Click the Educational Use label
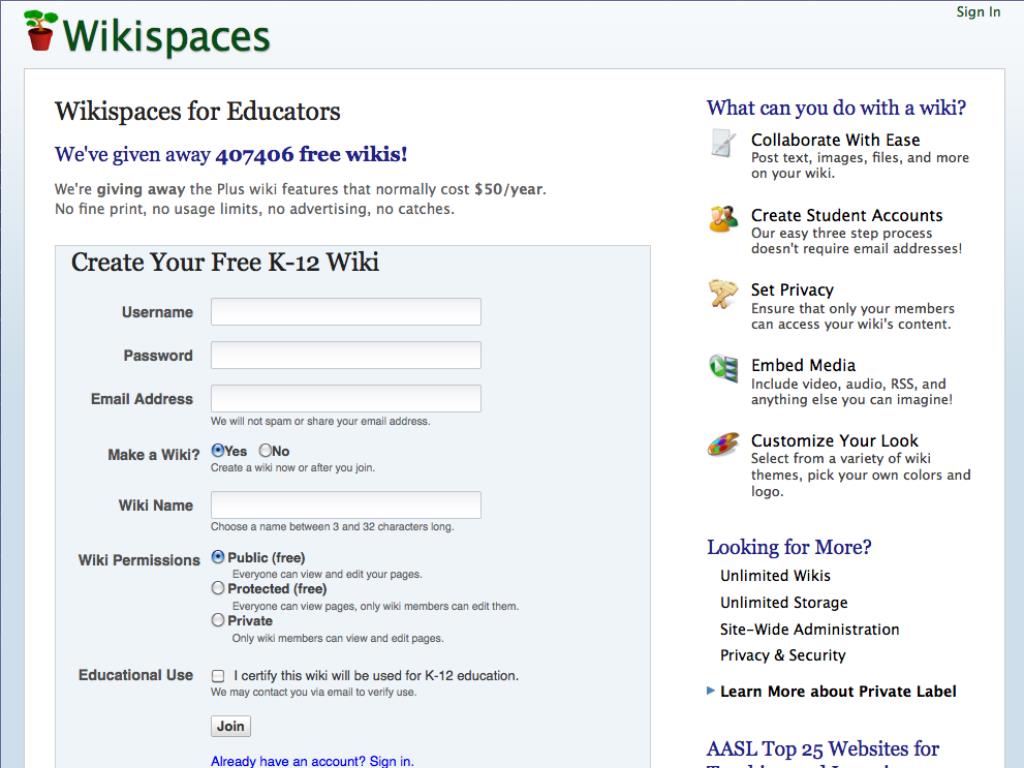The height and width of the screenshot is (768, 1024). 136,675
